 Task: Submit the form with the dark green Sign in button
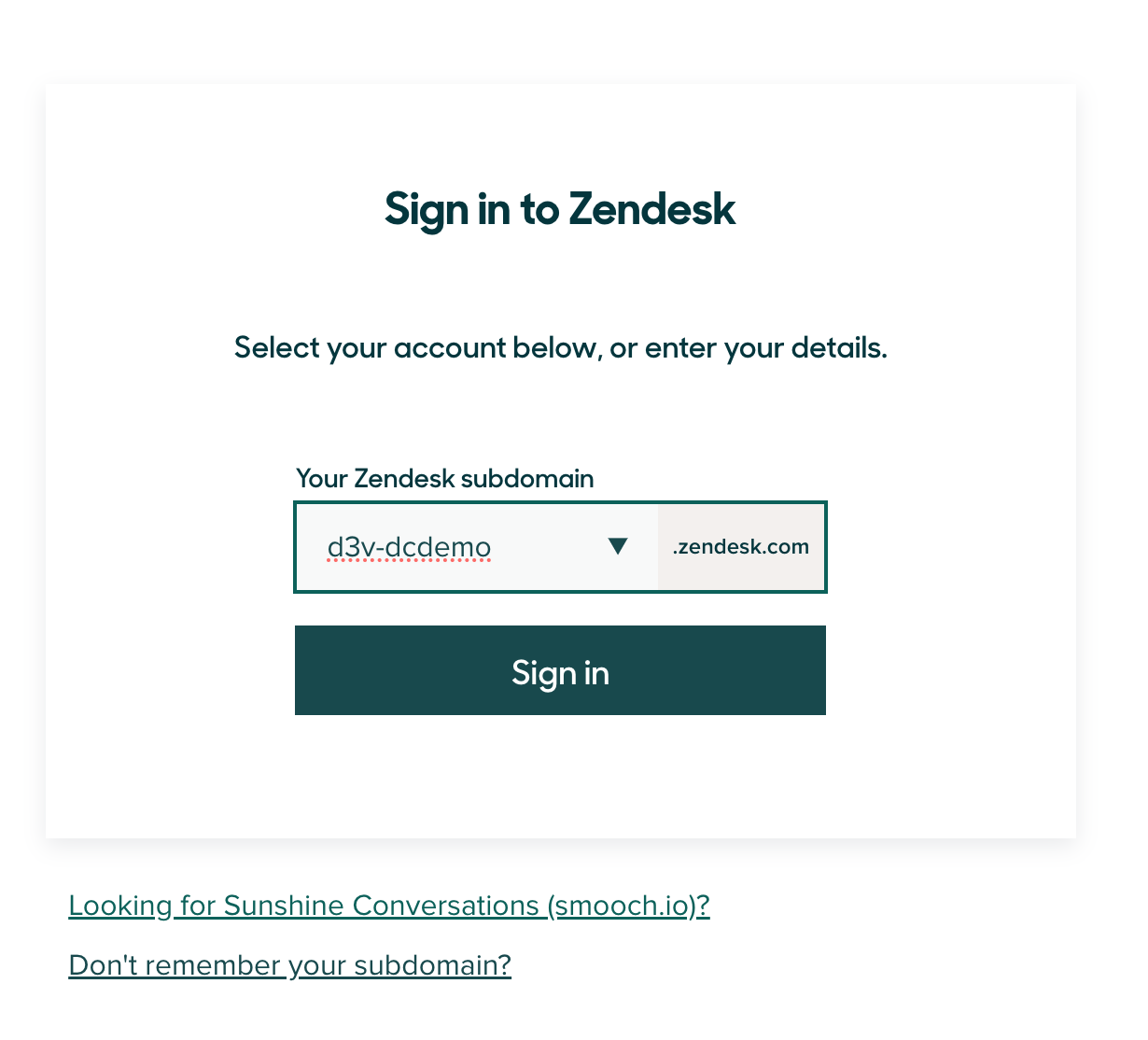(x=560, y=670)
